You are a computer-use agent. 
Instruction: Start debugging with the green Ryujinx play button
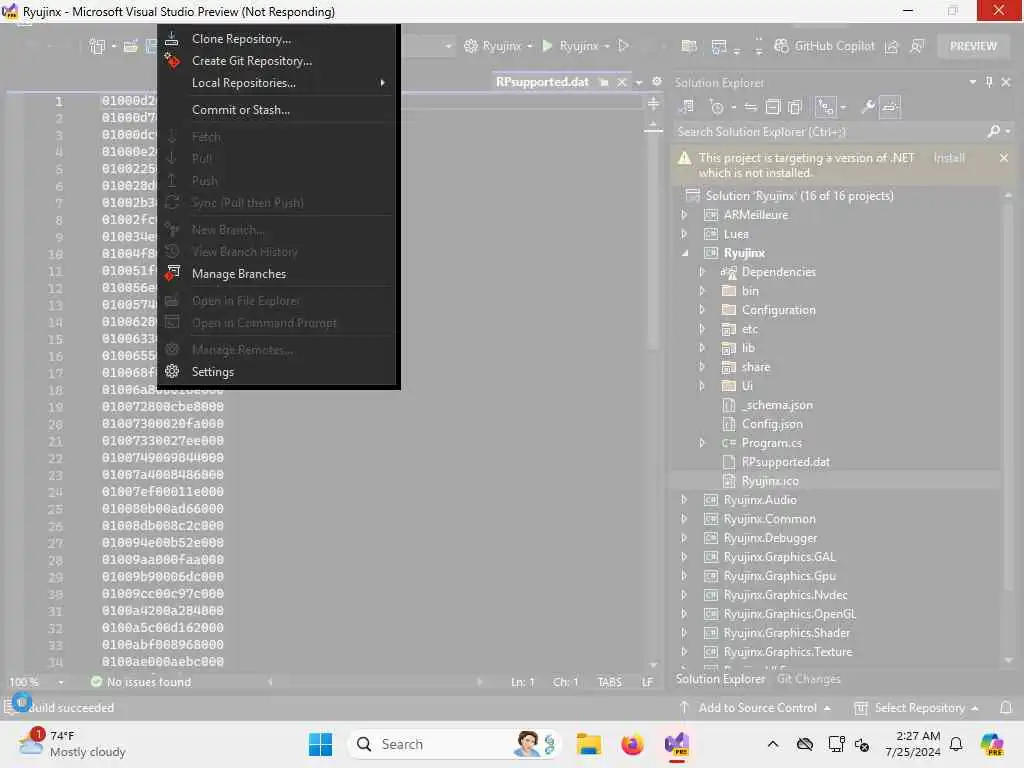pyautogui.click(x=548, y=46)
